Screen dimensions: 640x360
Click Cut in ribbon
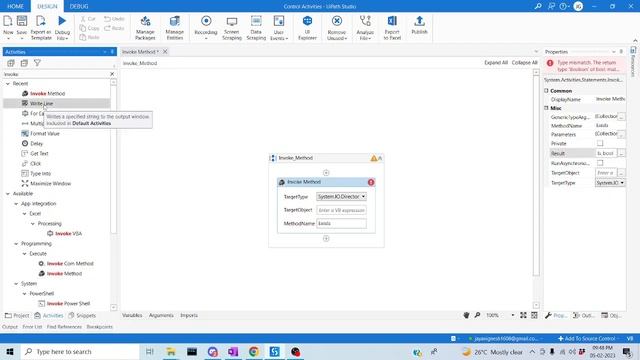[x=88, y=19]
